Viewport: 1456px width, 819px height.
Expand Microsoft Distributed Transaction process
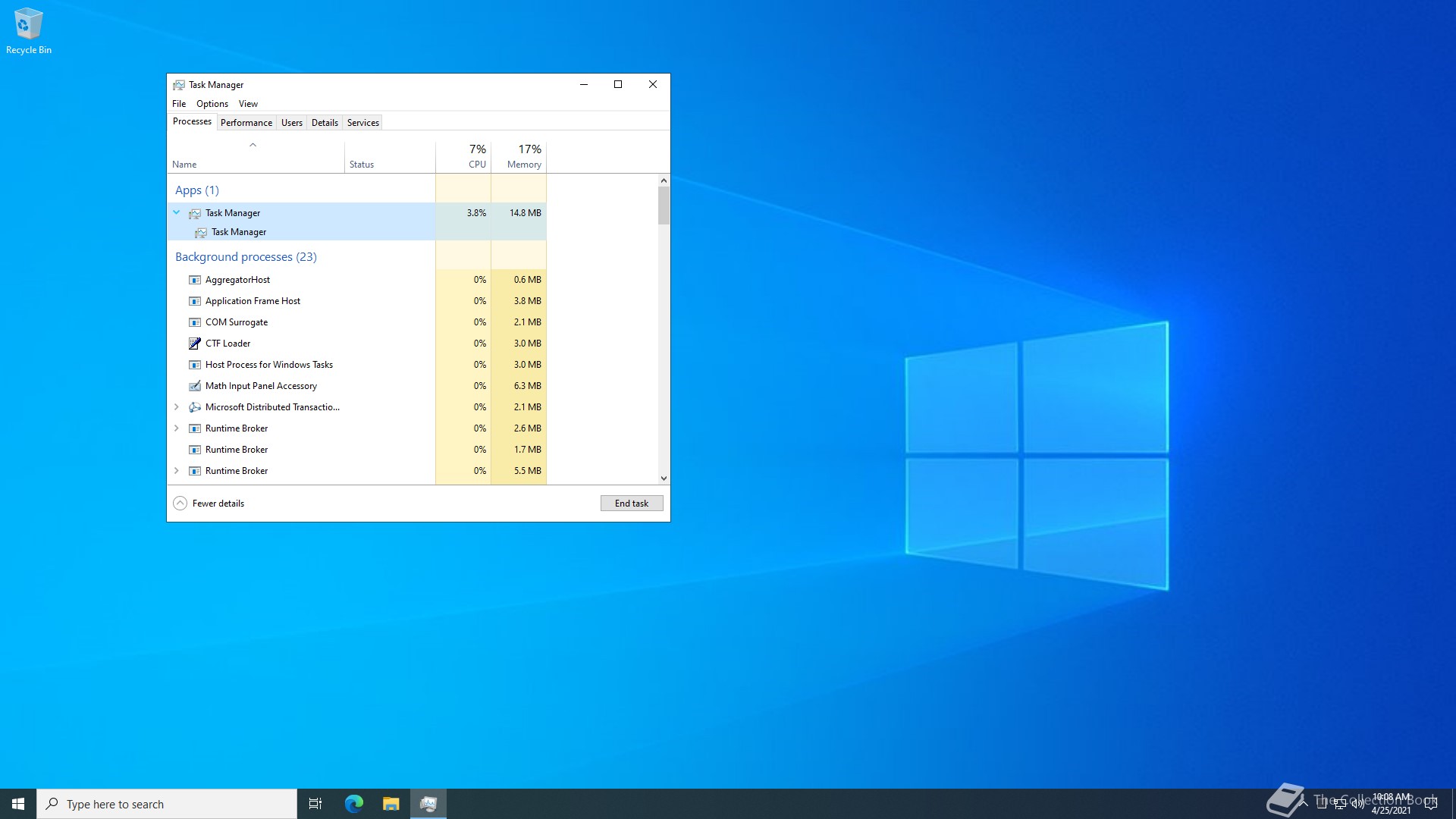click(x=177, y=407)
